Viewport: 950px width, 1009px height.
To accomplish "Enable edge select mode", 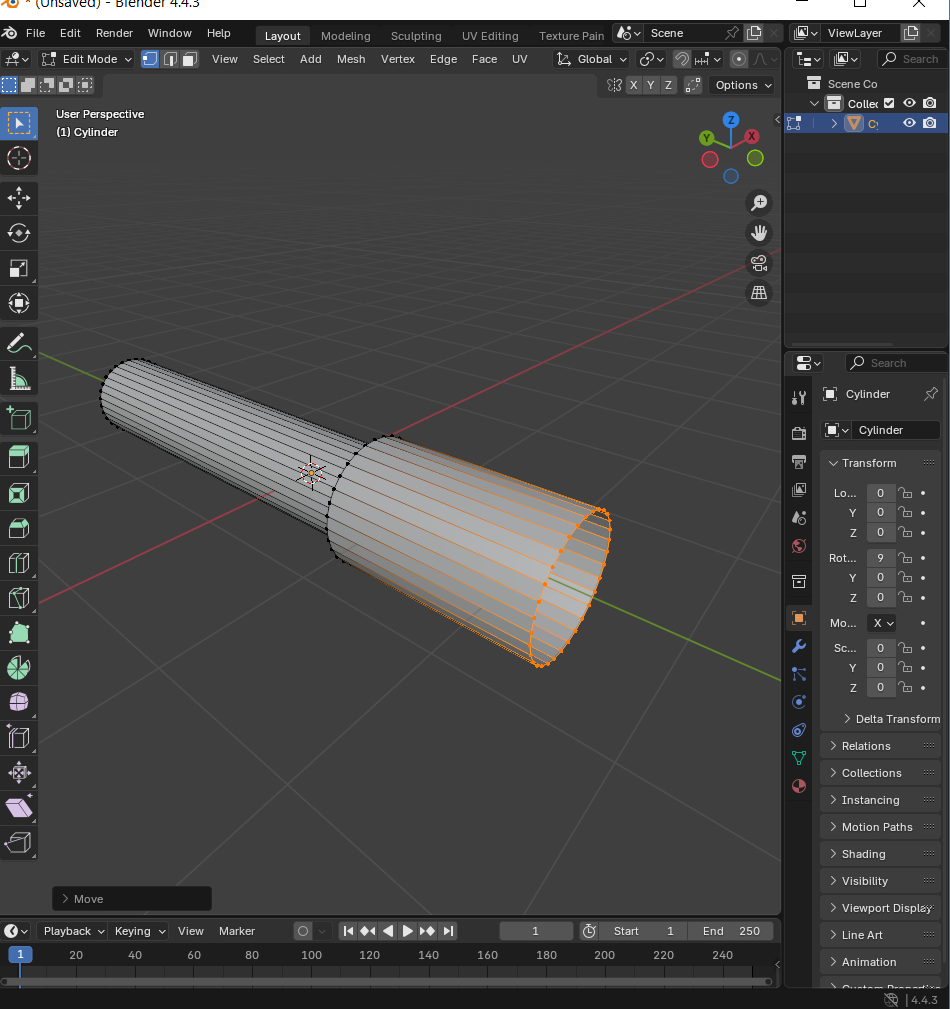I will click(x=170, y=59).
